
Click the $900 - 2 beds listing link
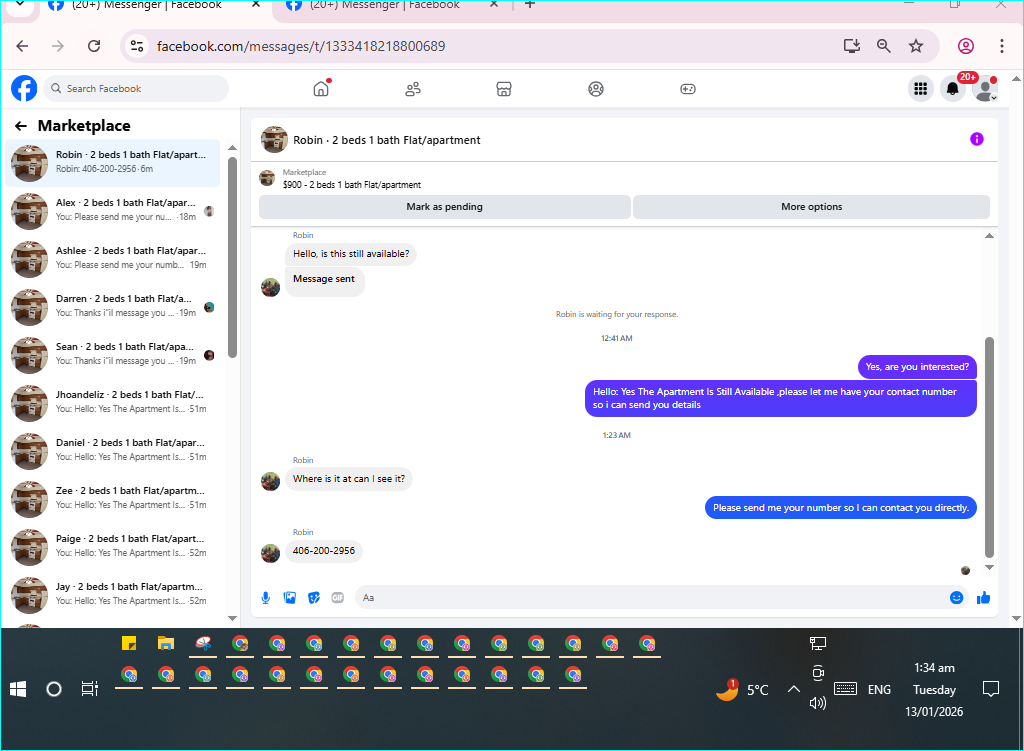point(352,185)
